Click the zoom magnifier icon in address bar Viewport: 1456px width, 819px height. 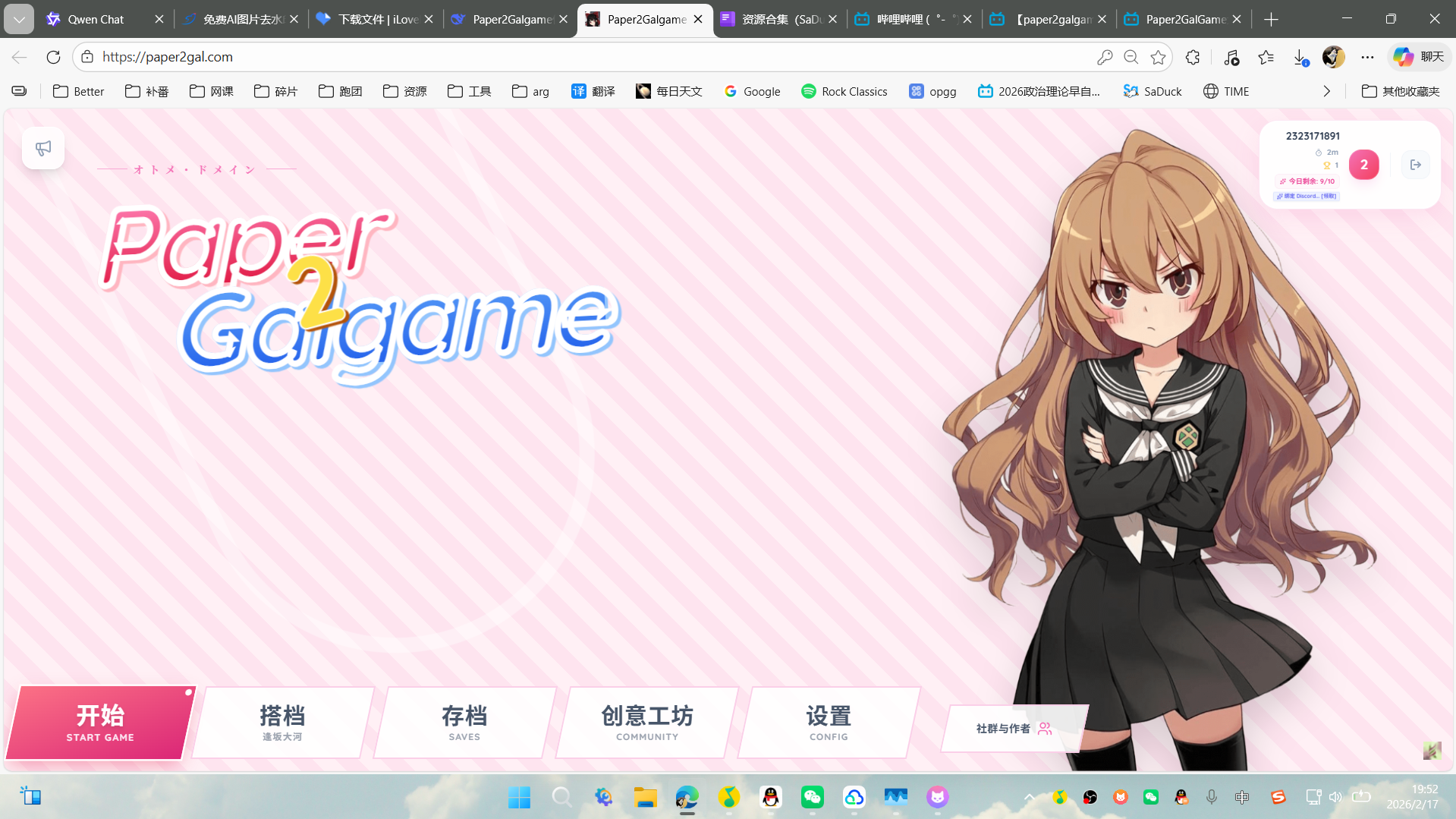[x=1131, y=57]
